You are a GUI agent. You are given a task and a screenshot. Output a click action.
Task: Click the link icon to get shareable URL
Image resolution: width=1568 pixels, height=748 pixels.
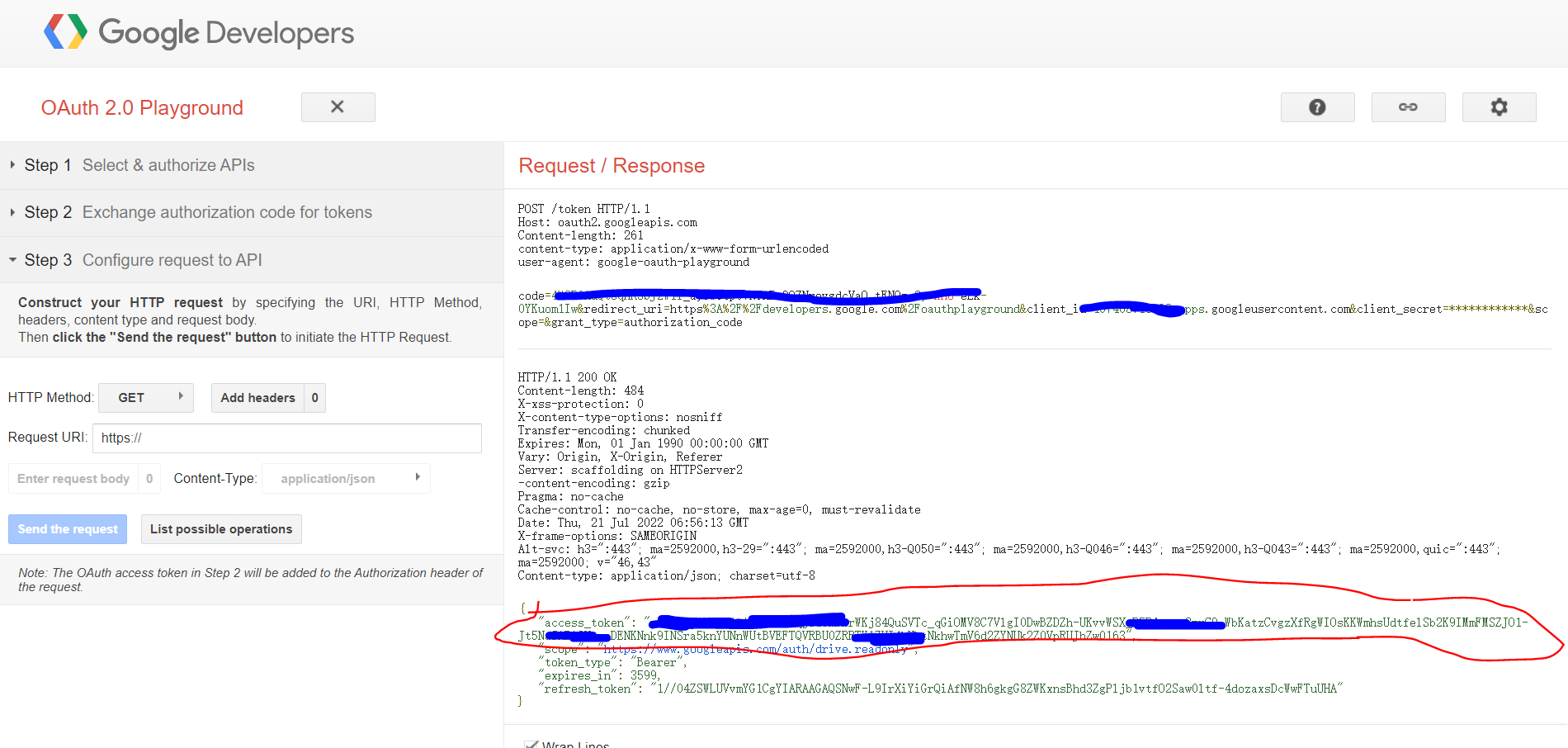(x=1408, y=107)
